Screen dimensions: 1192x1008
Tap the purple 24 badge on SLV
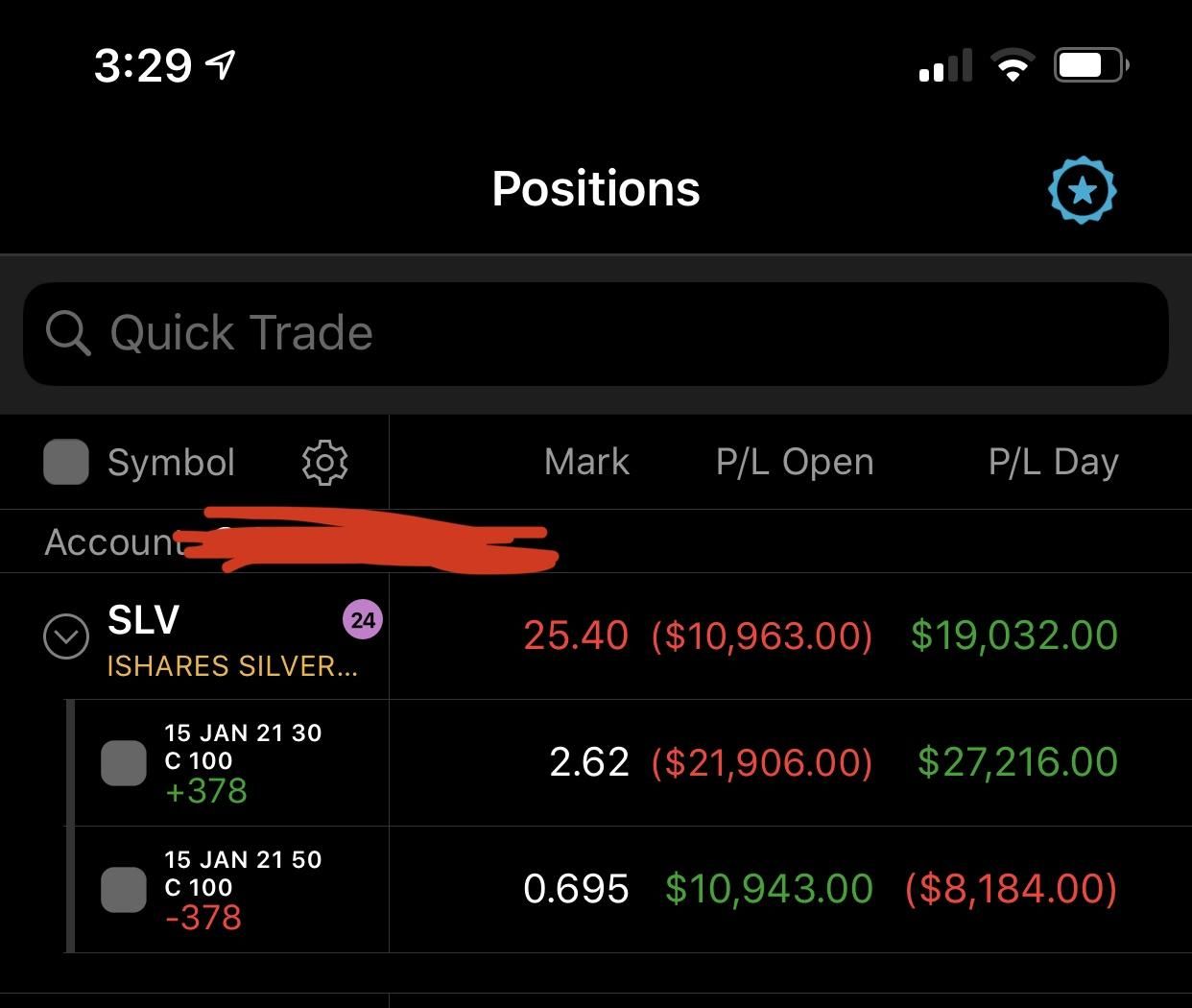(363, 620)
